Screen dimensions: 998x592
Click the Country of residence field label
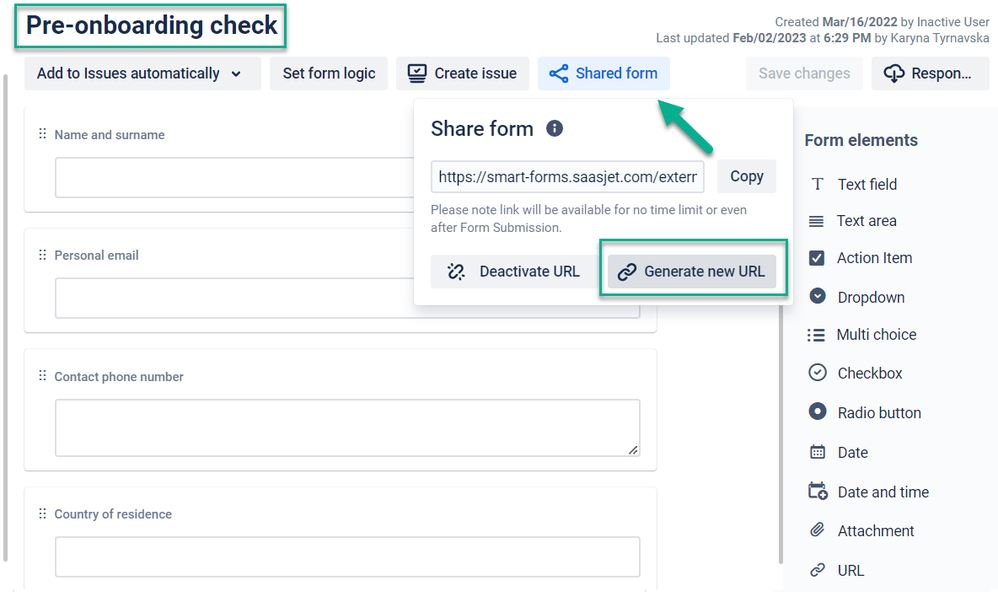(113, 514)
